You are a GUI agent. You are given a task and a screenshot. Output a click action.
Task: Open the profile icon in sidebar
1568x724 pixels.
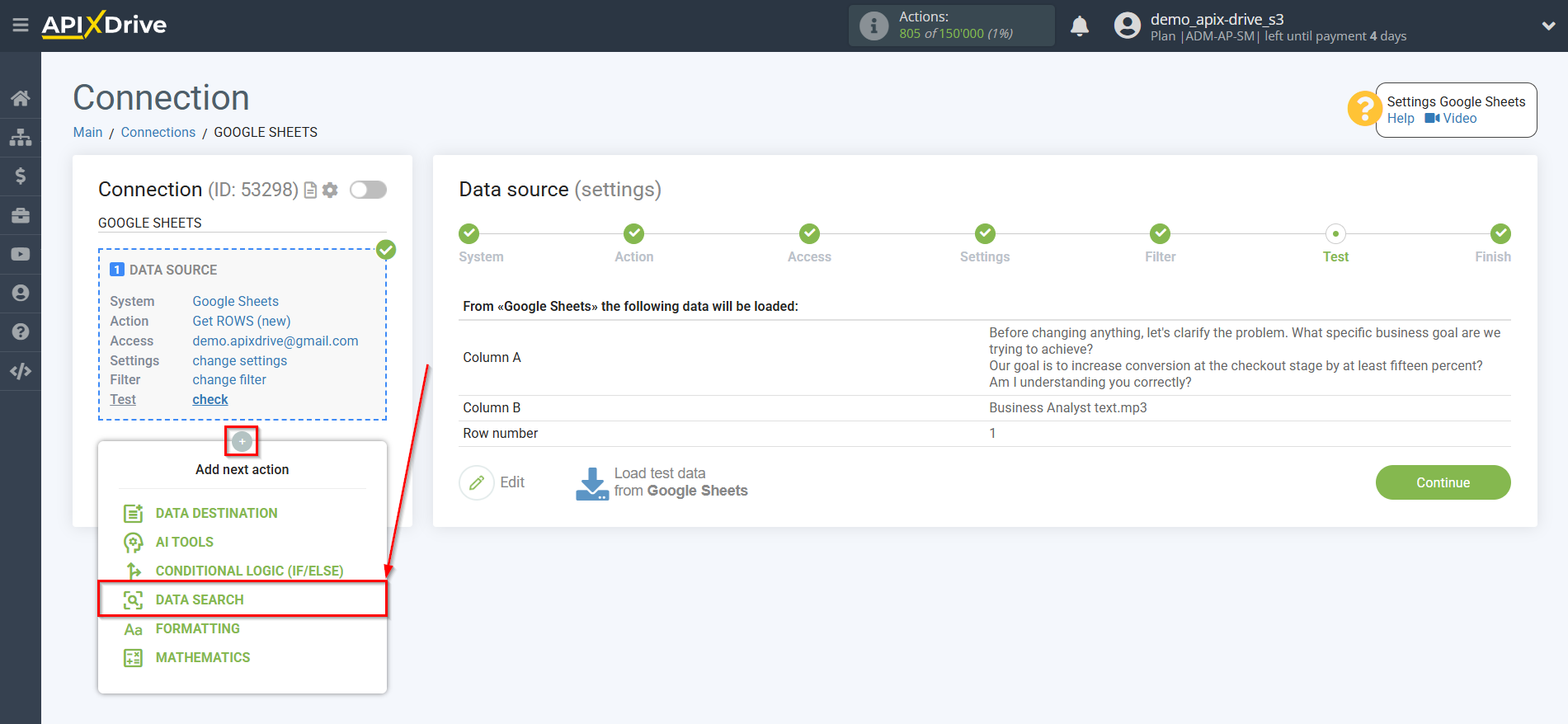(21, 293)
